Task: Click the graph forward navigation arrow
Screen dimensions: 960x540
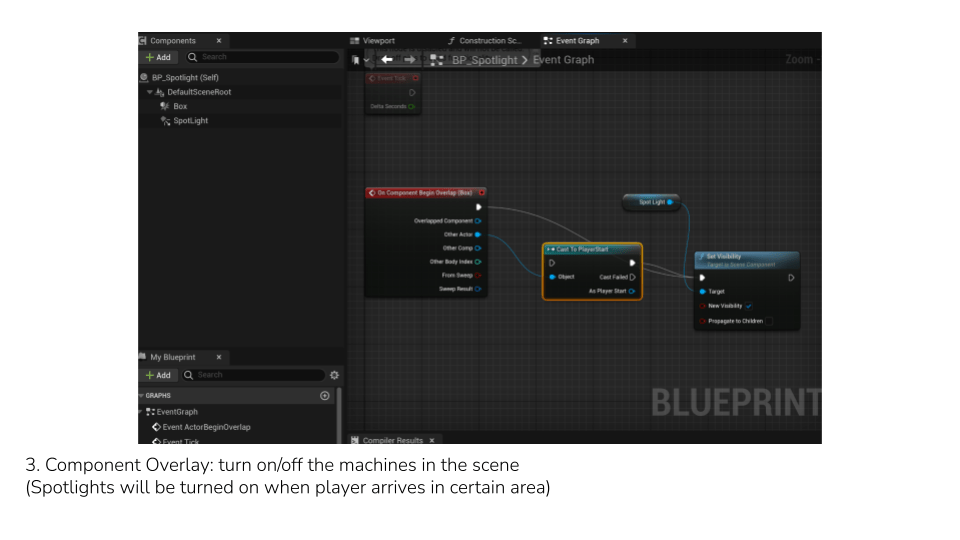Action: (410, 60)
